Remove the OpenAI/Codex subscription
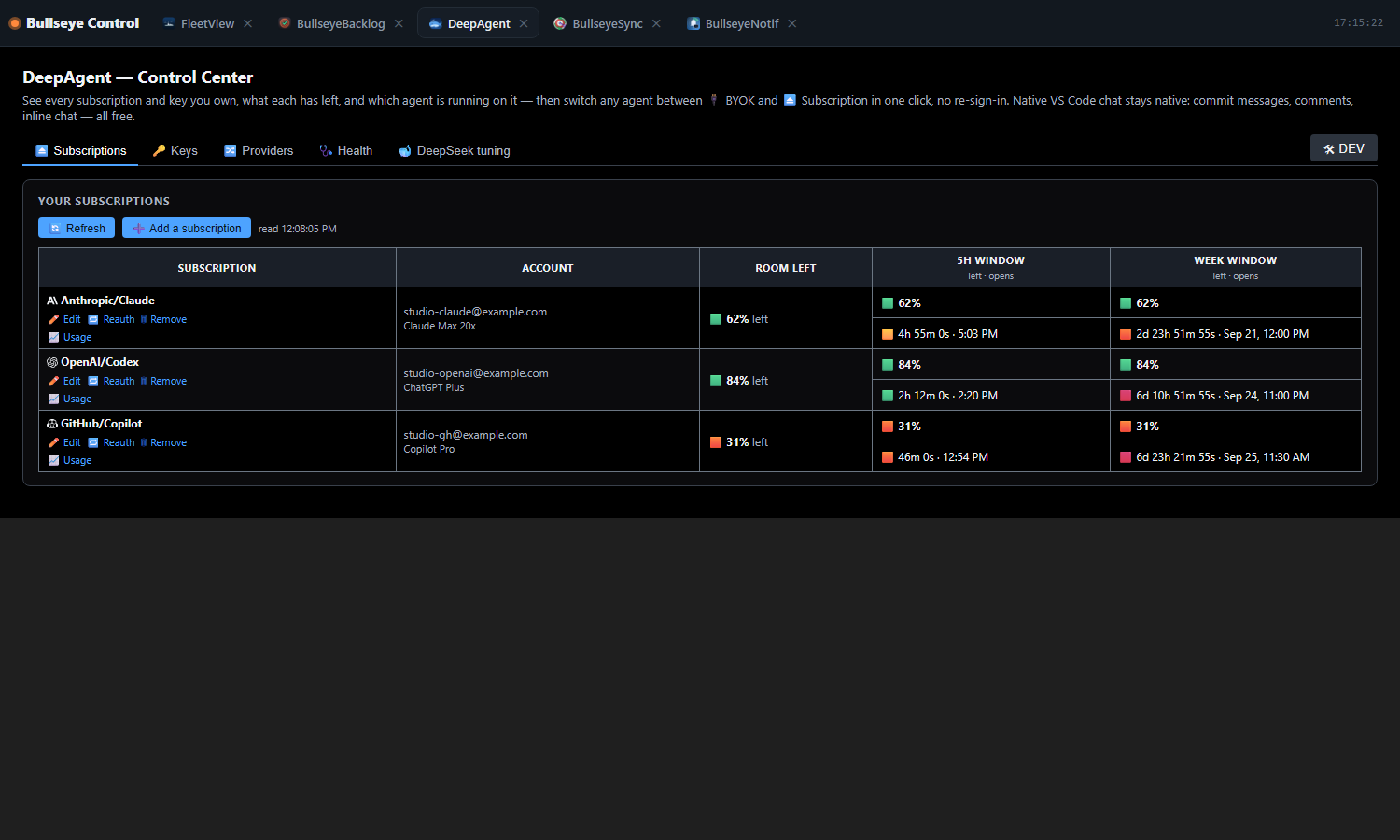 tap(163, 381)
